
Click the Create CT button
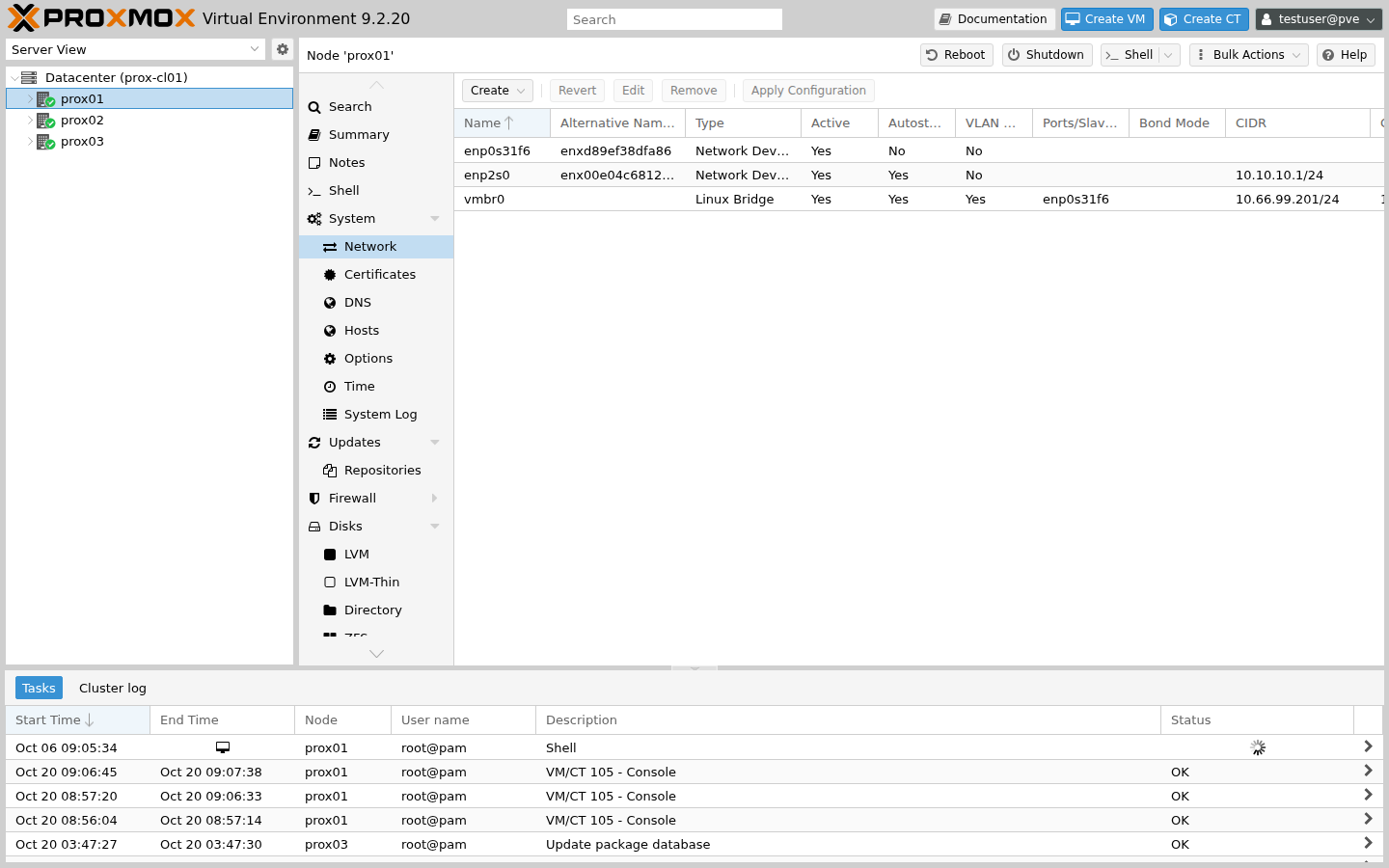pyautogui.click(x=1204, y=19)
